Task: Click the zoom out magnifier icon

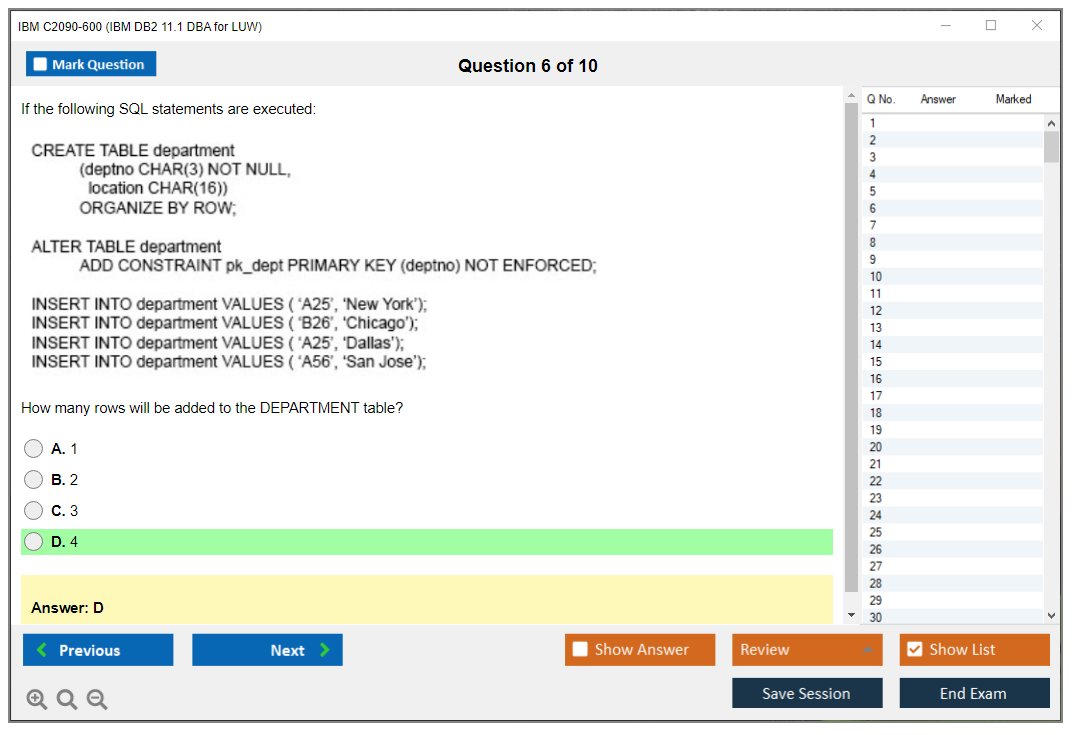Action: [97, 700]
